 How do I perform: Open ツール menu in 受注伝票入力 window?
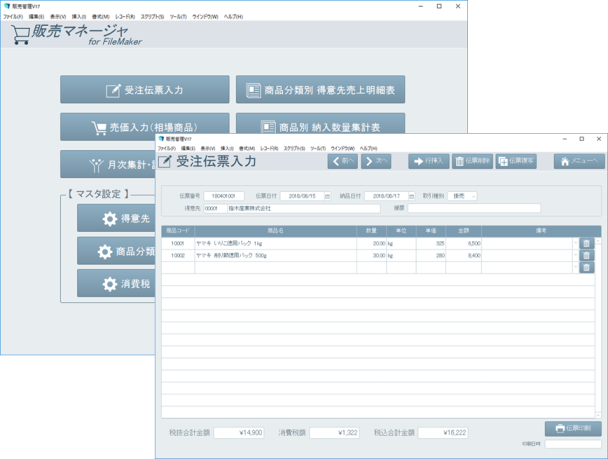pyautogui.click(x=319, y=148)
